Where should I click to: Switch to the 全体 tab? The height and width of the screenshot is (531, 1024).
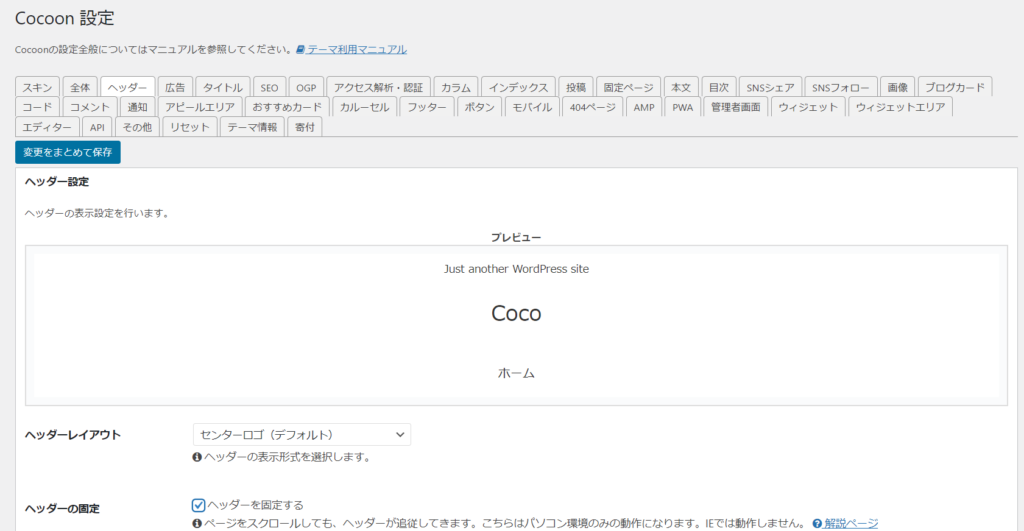pyautogui.click(x=80, y=87)
